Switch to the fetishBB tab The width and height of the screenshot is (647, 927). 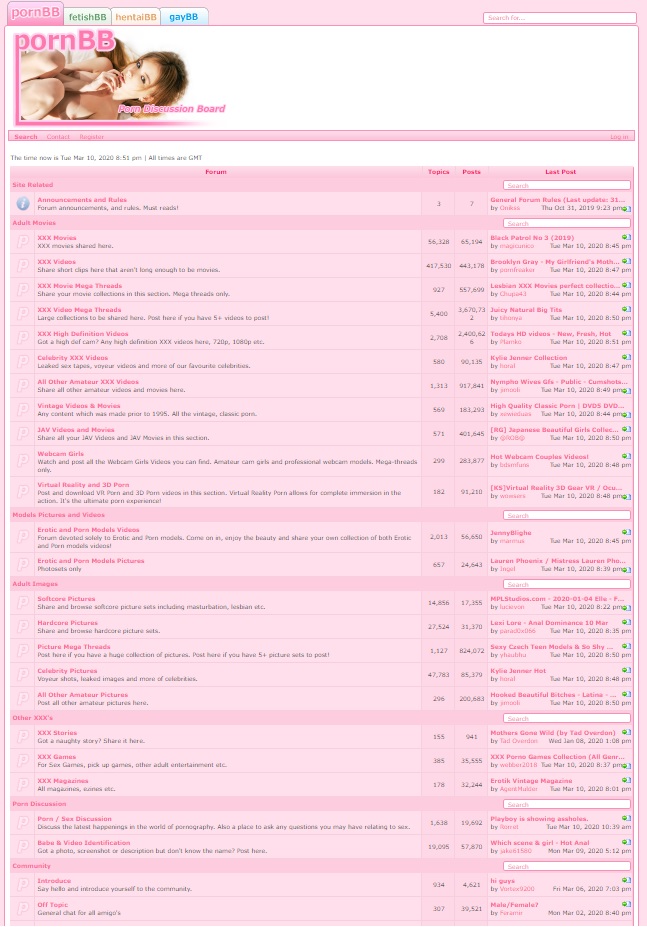[x=87, y=17]
